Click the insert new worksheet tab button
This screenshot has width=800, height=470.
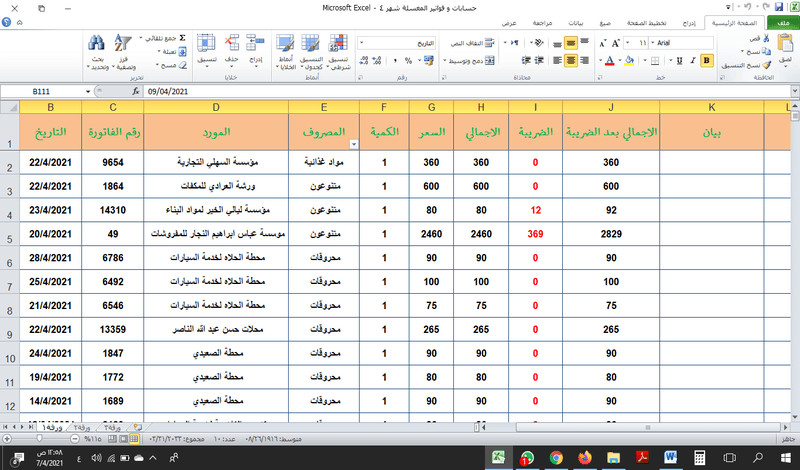pos(138,427)
